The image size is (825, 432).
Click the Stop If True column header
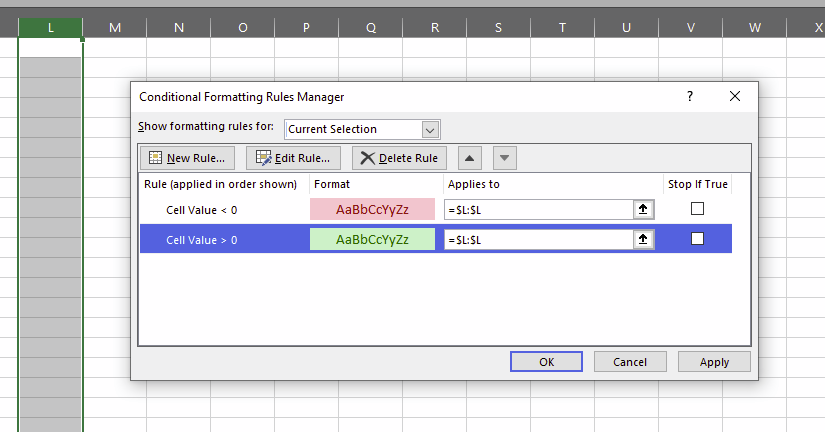tap(698, 184)
